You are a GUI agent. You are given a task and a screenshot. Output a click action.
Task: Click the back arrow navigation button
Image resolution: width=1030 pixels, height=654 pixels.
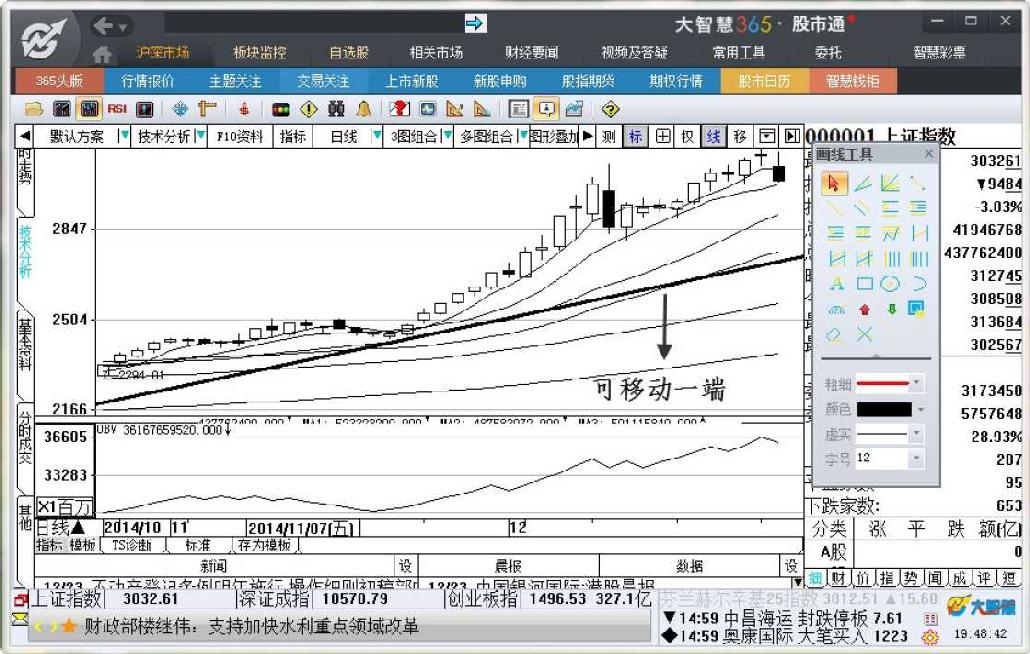tap(104, 26)
